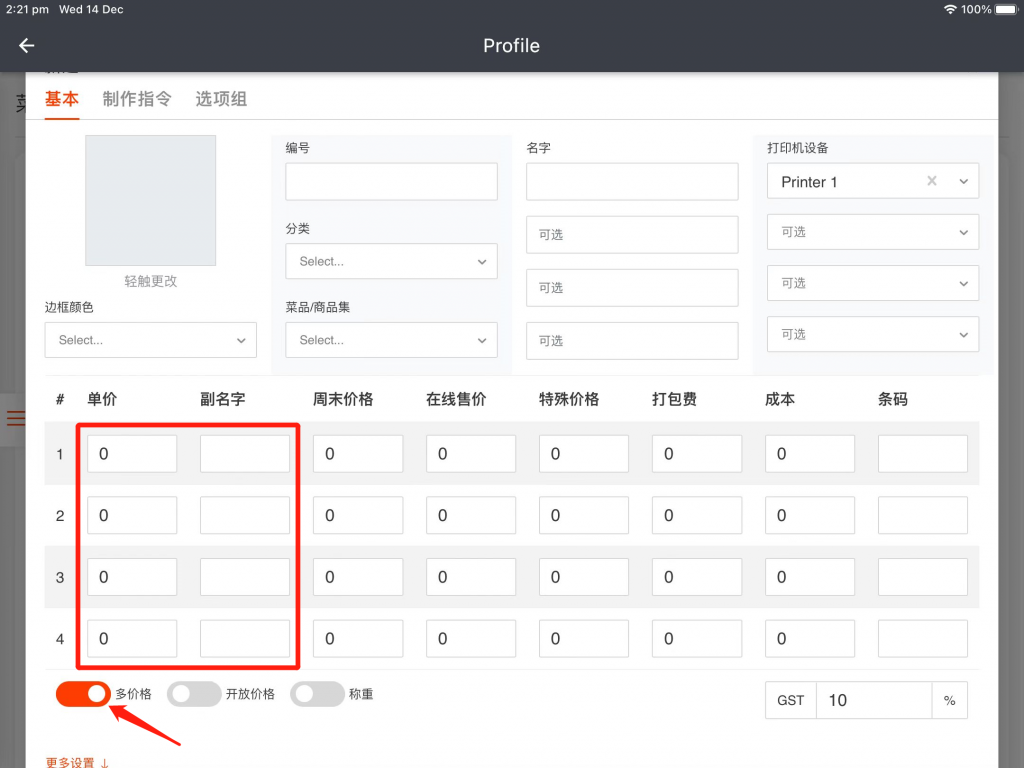
Task: Focus the first optional 名字 field
Action: click(x=632, y=234)
